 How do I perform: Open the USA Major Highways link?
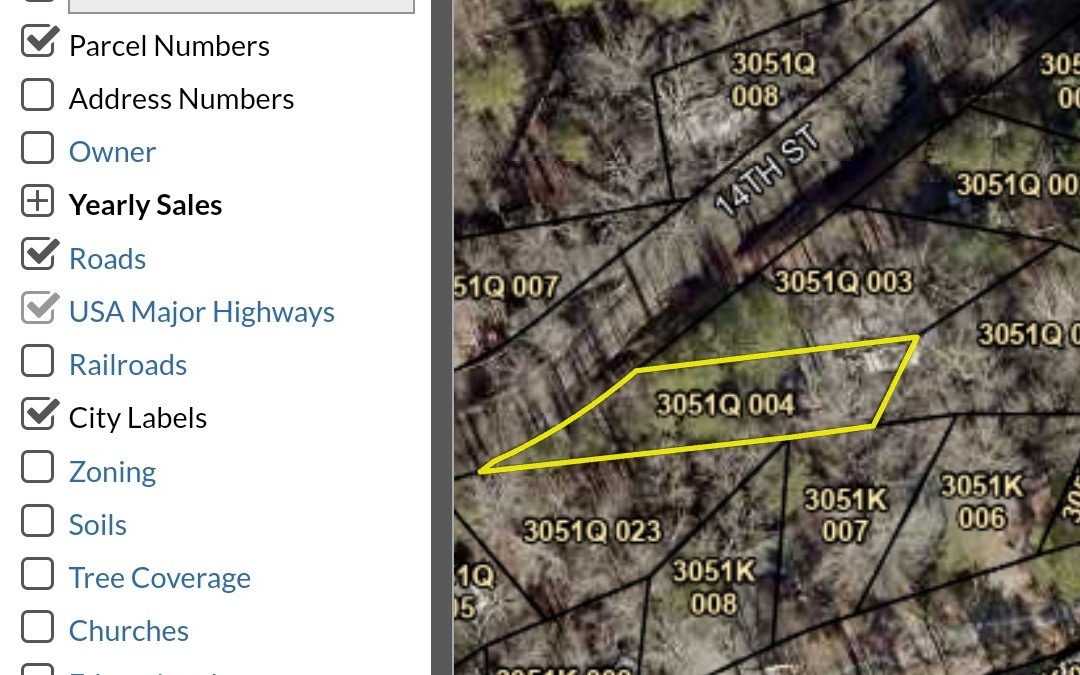click(x=201, y=312)
